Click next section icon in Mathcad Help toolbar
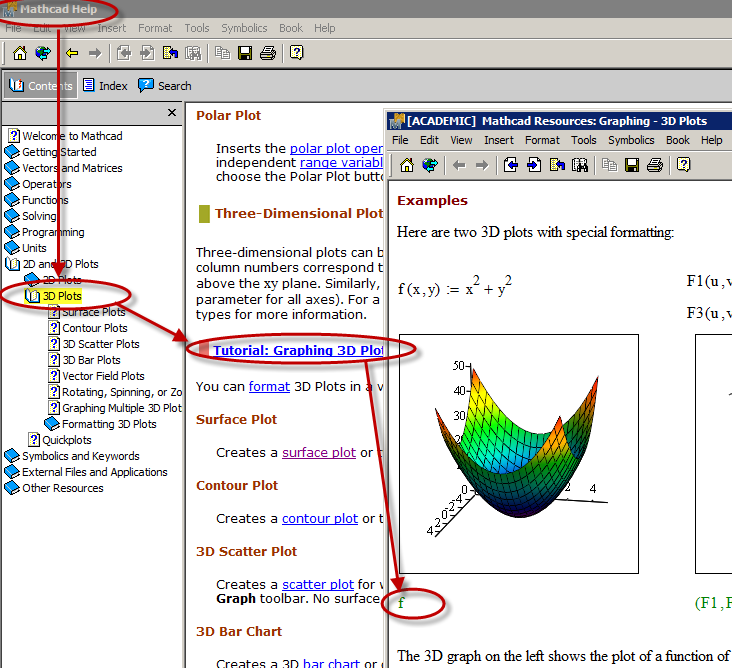Viewport: 732px width, 668px height. 147,53
